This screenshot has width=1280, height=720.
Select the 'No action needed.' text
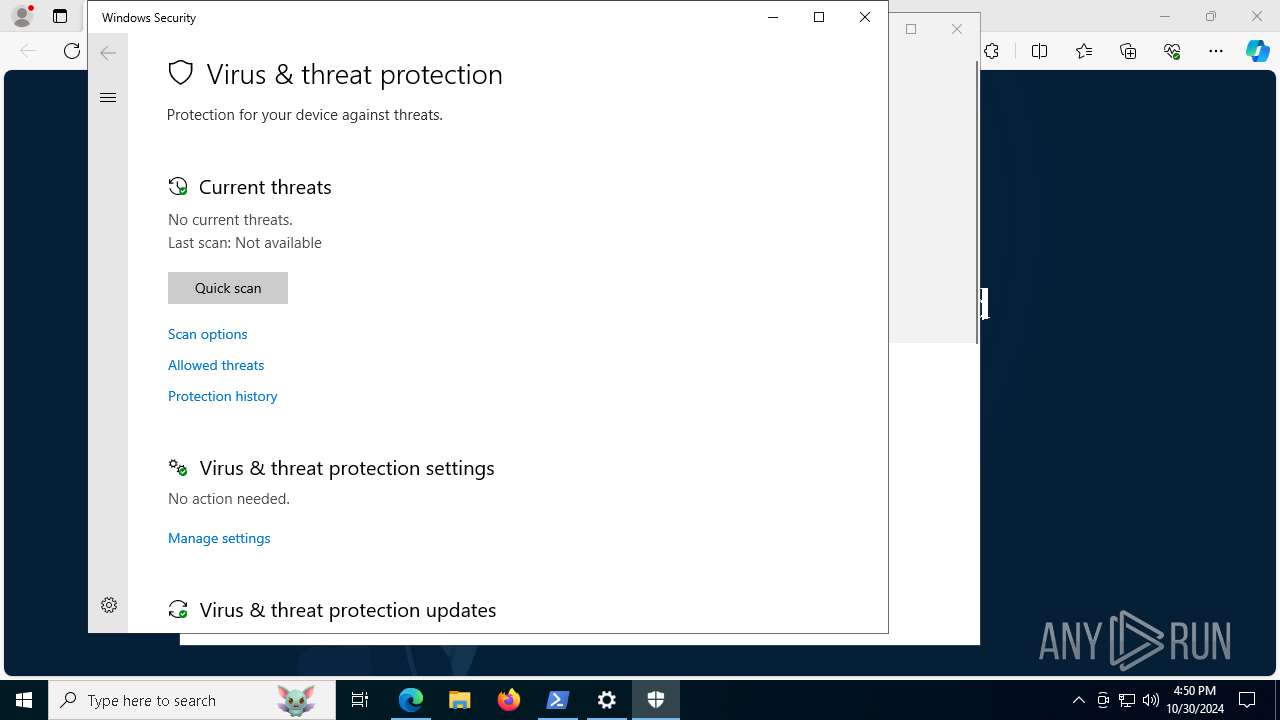229,499
